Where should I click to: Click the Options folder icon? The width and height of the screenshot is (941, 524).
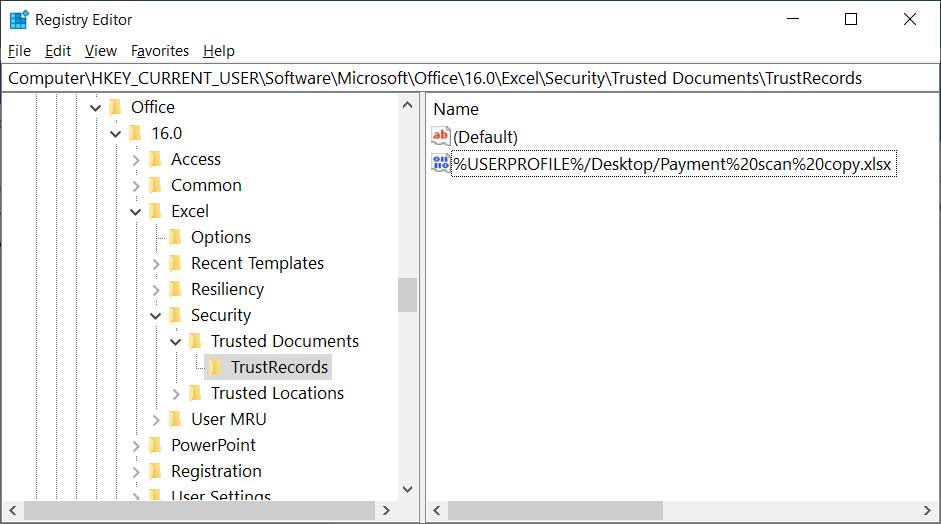tap(175, 237)
